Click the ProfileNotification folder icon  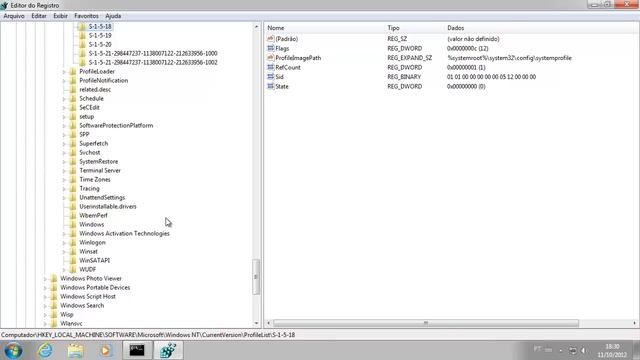point(73,80)
